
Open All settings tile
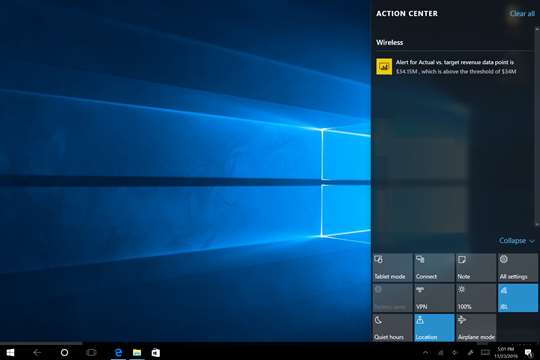tap(518, 268)
